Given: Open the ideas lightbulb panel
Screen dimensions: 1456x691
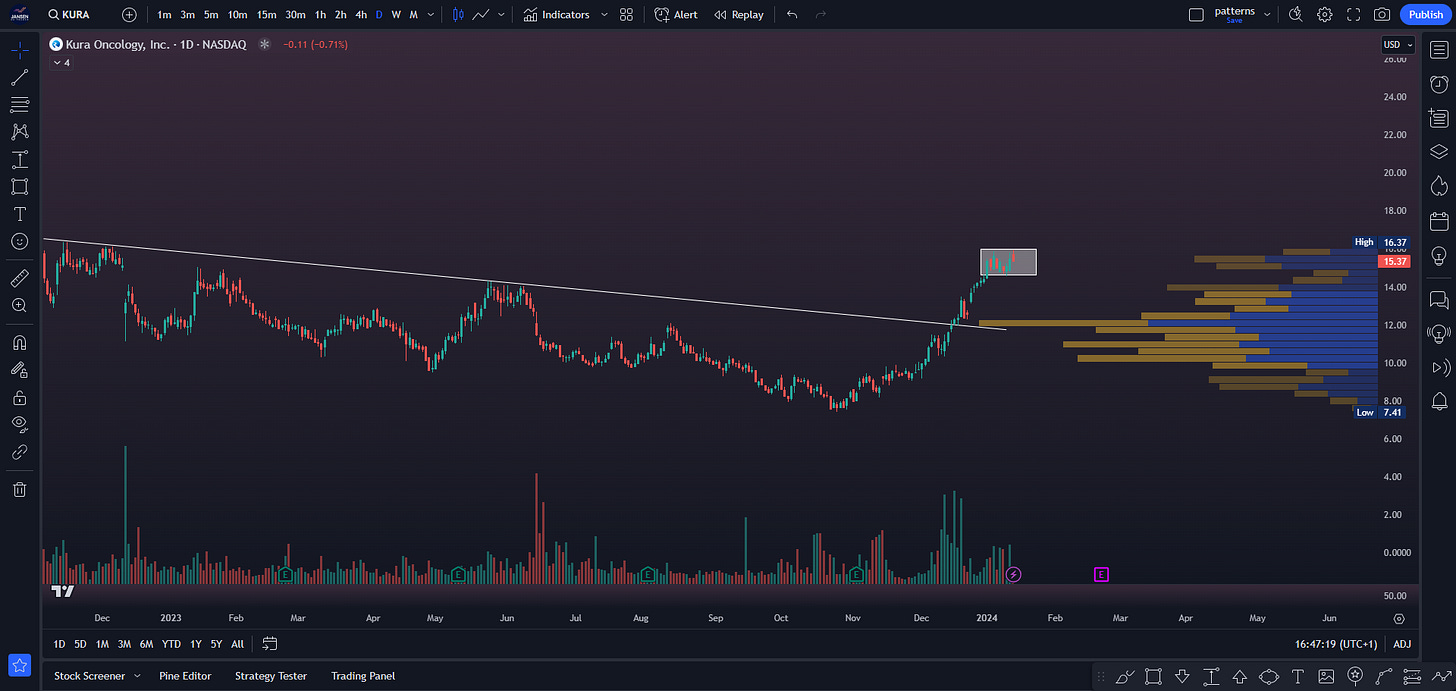Looking at the screenshot, I should [1439, 255].
